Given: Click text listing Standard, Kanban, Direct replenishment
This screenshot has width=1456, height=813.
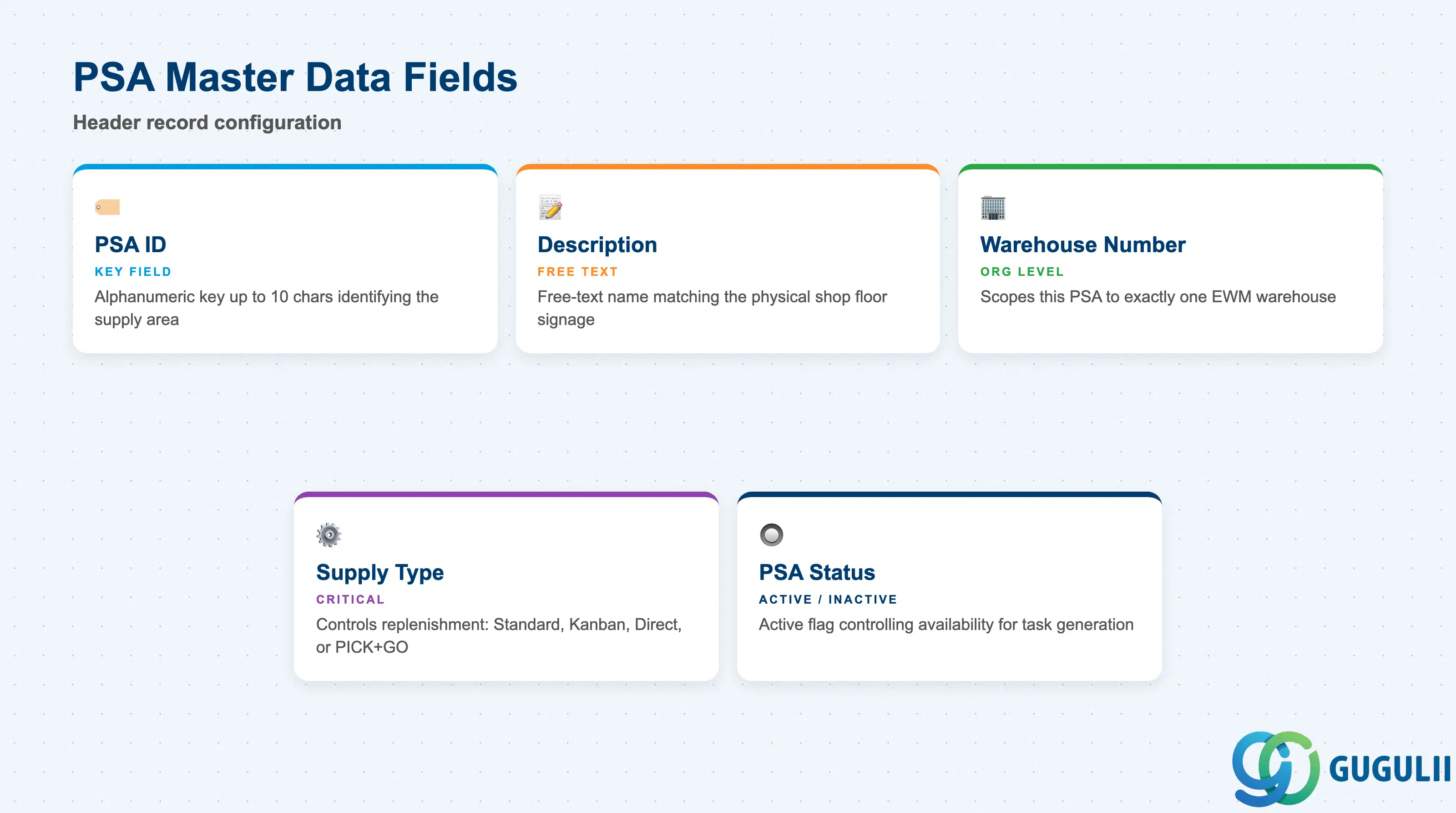Looking at the screenshot, I should [499, 636].
